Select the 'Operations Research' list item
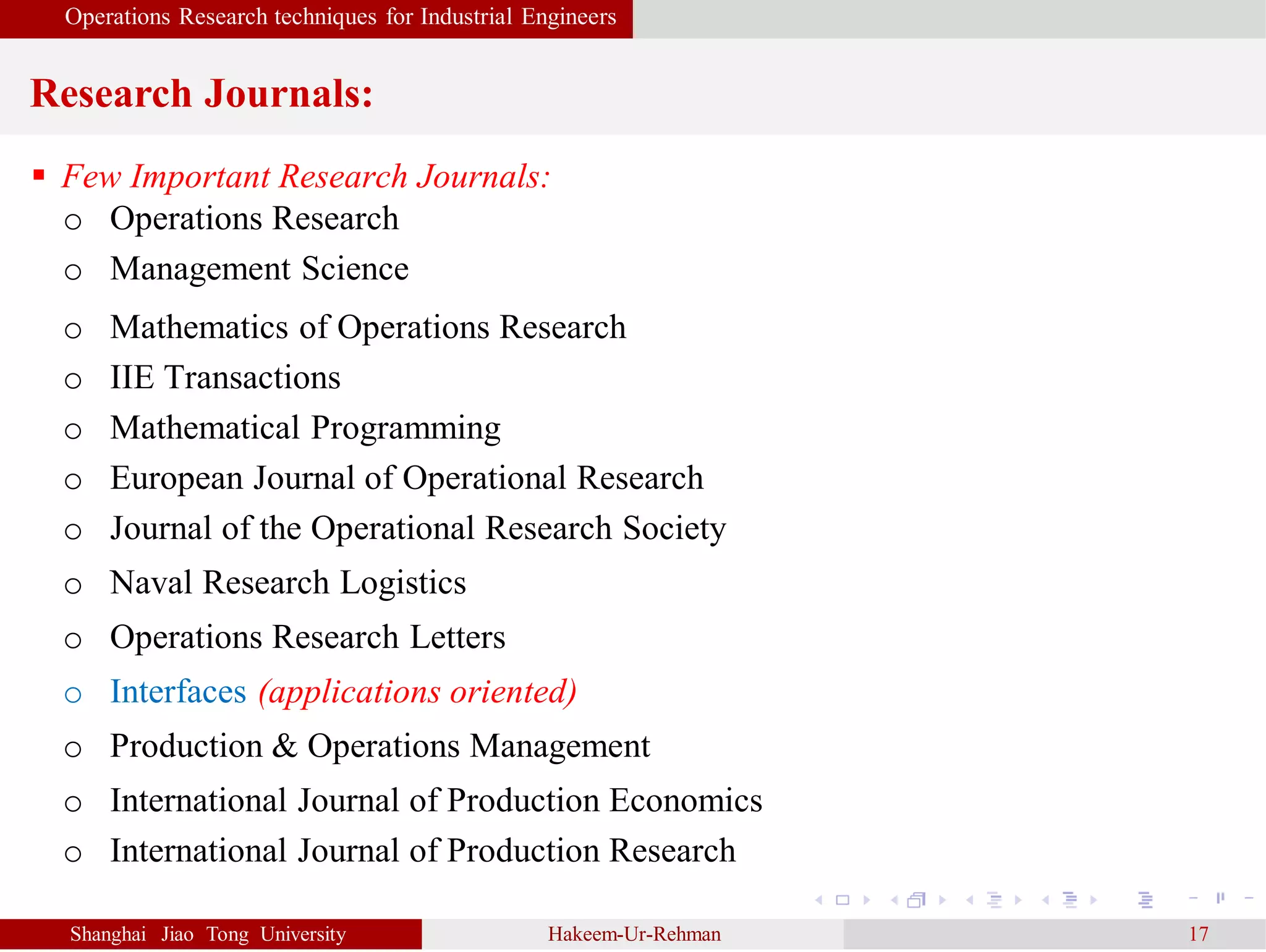 (x=254, y=219)
